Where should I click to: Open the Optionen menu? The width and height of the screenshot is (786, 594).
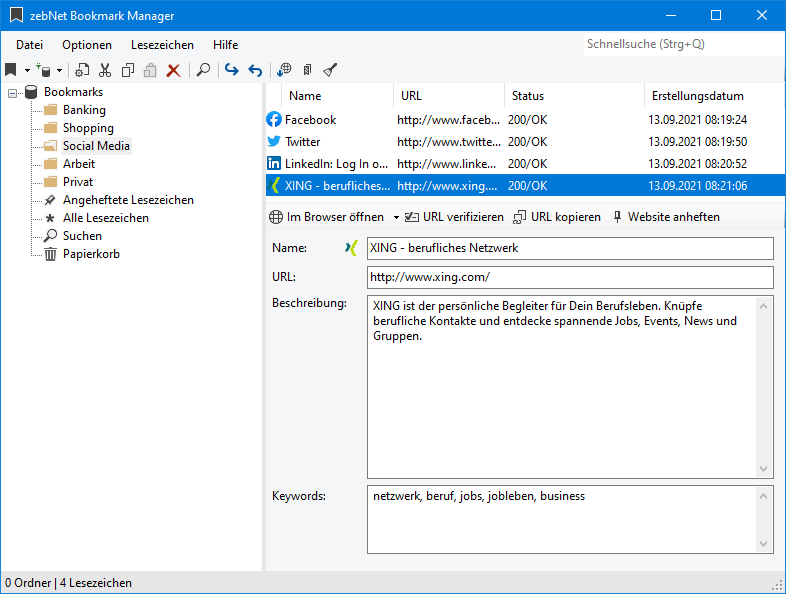(x=87, y=45)
